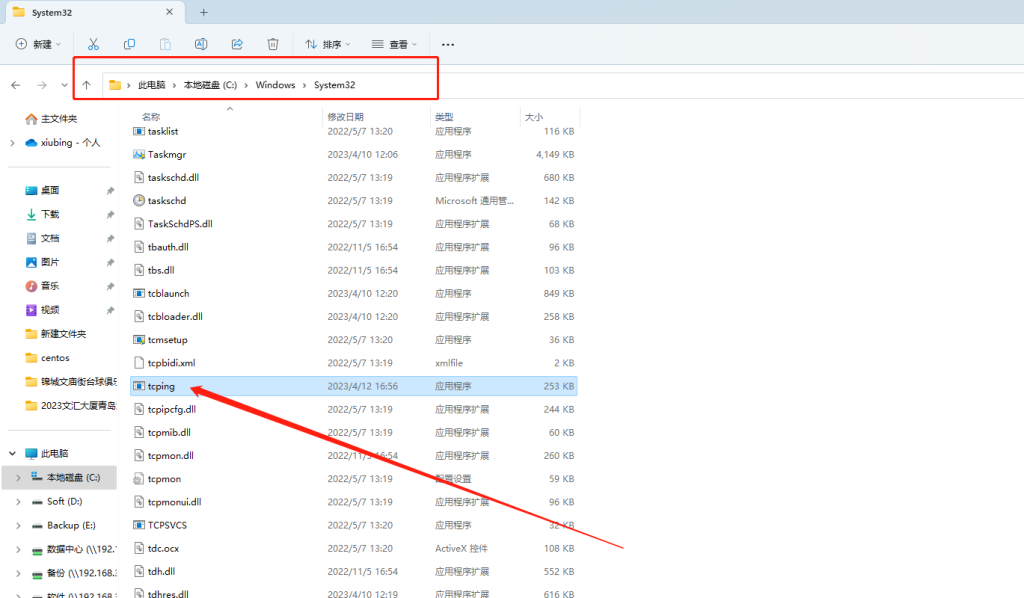The image size is (1024, 598).
Task: Open the Sort dropdown menu
Action: pos(328,44)
